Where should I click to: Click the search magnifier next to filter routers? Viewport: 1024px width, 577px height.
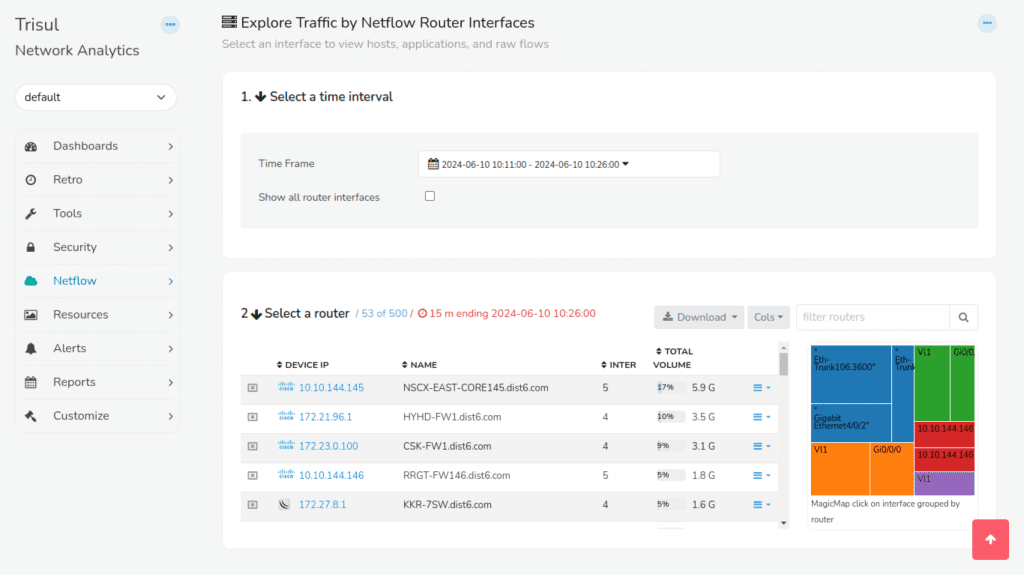962,316
